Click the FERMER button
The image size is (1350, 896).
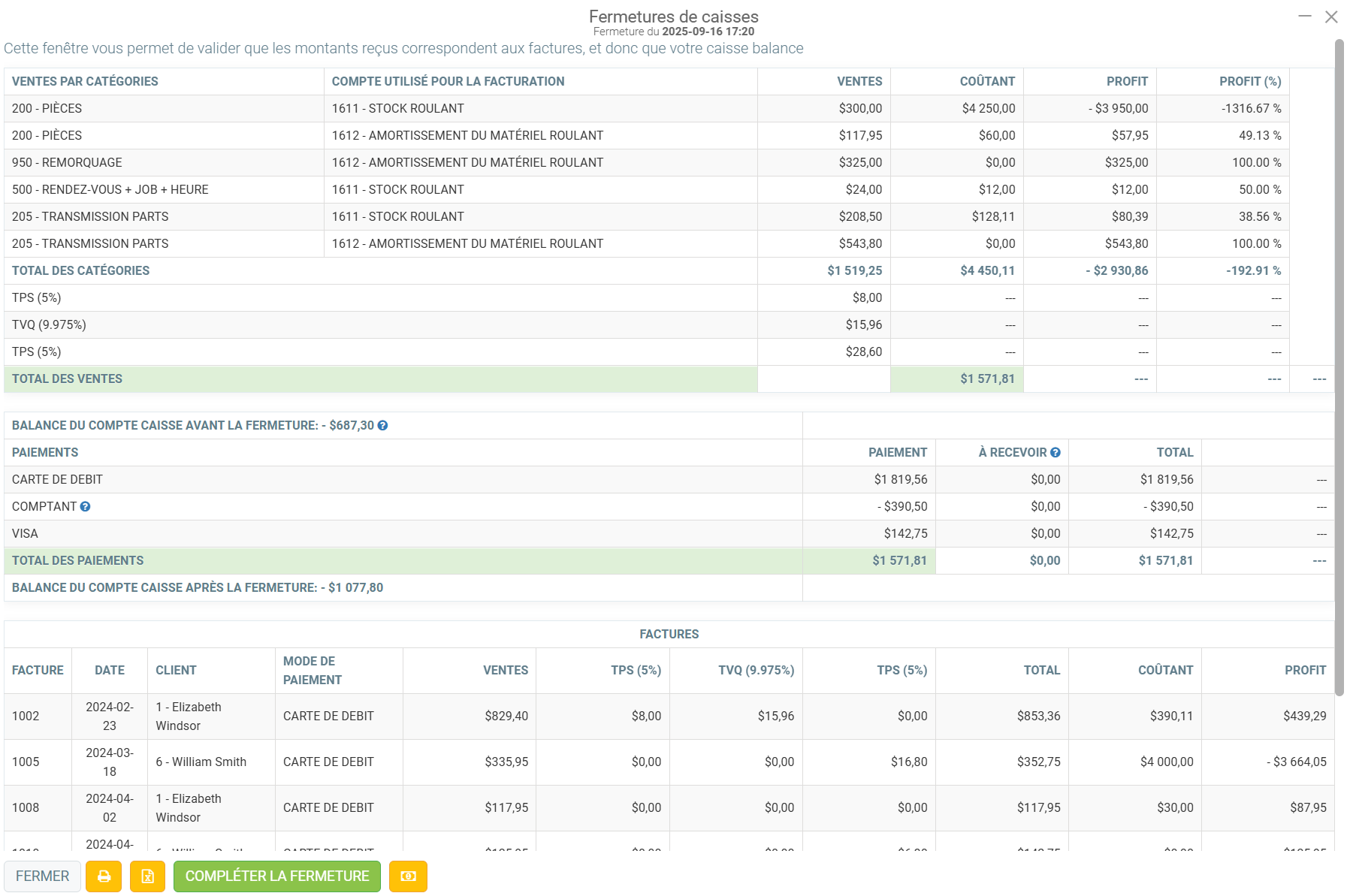43,876
